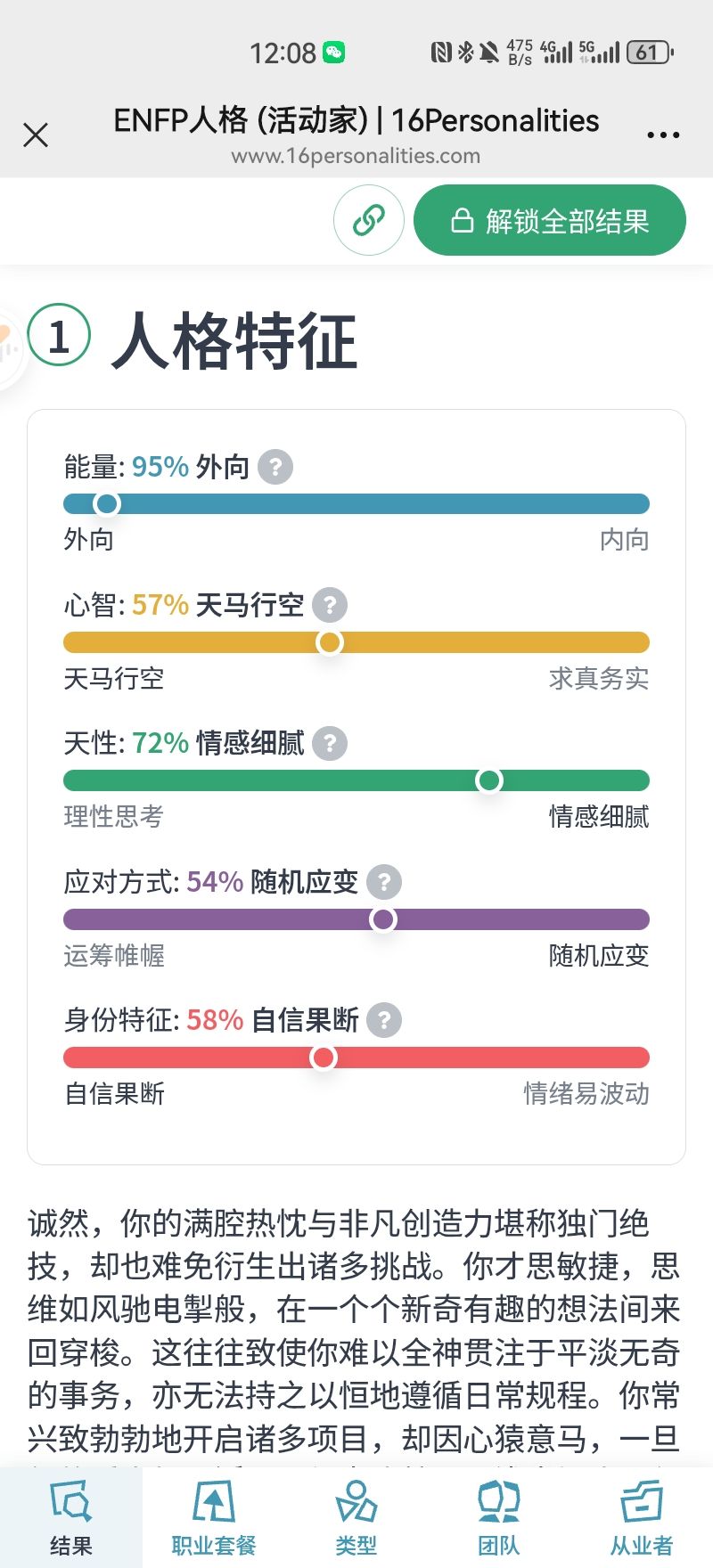This screenshot has width=713, height=1568.
Task: Tap help icon beside 应对方式 随机应变
Action: pyautogui.click(x=384, y=882)
